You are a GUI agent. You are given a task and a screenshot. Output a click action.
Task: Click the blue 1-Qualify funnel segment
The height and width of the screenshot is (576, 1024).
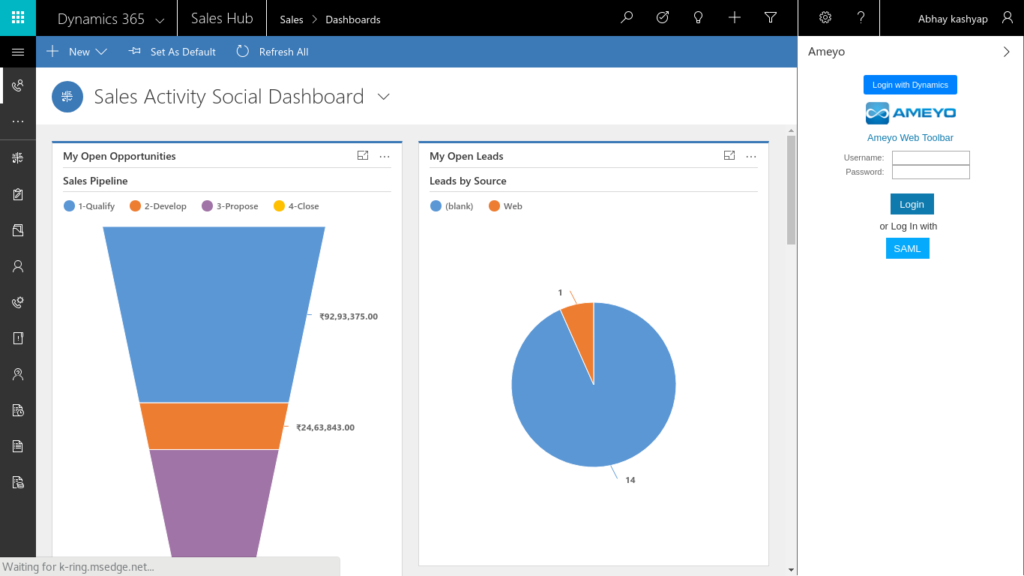pyautogui.click(x=214, y=314)
